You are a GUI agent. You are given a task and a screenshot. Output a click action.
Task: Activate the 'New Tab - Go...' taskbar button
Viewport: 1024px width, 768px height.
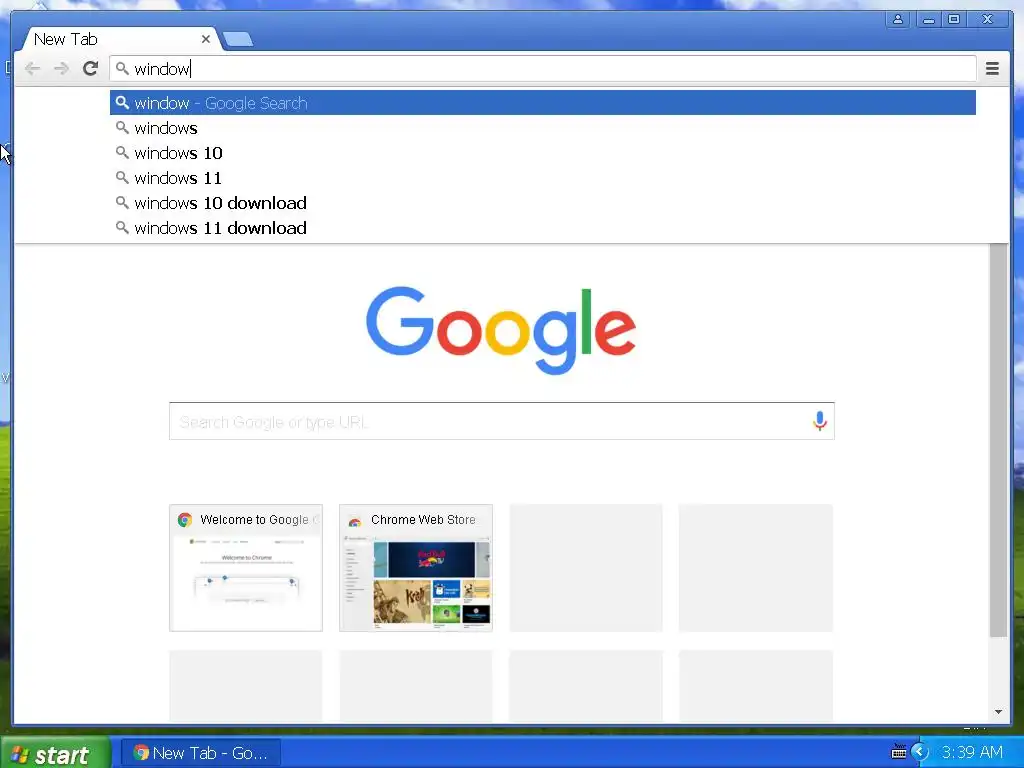pyautogui.click(x=202, y=753)
